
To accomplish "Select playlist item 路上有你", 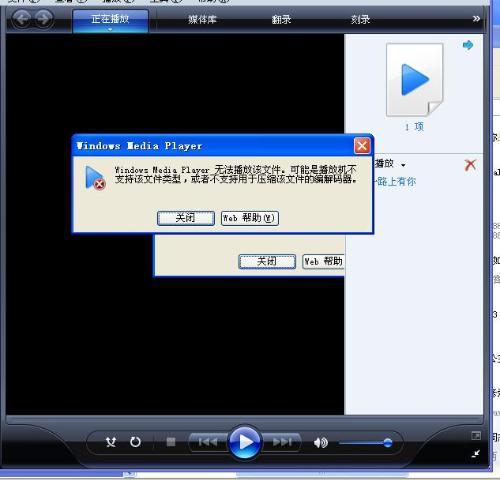I will [395, 182].
